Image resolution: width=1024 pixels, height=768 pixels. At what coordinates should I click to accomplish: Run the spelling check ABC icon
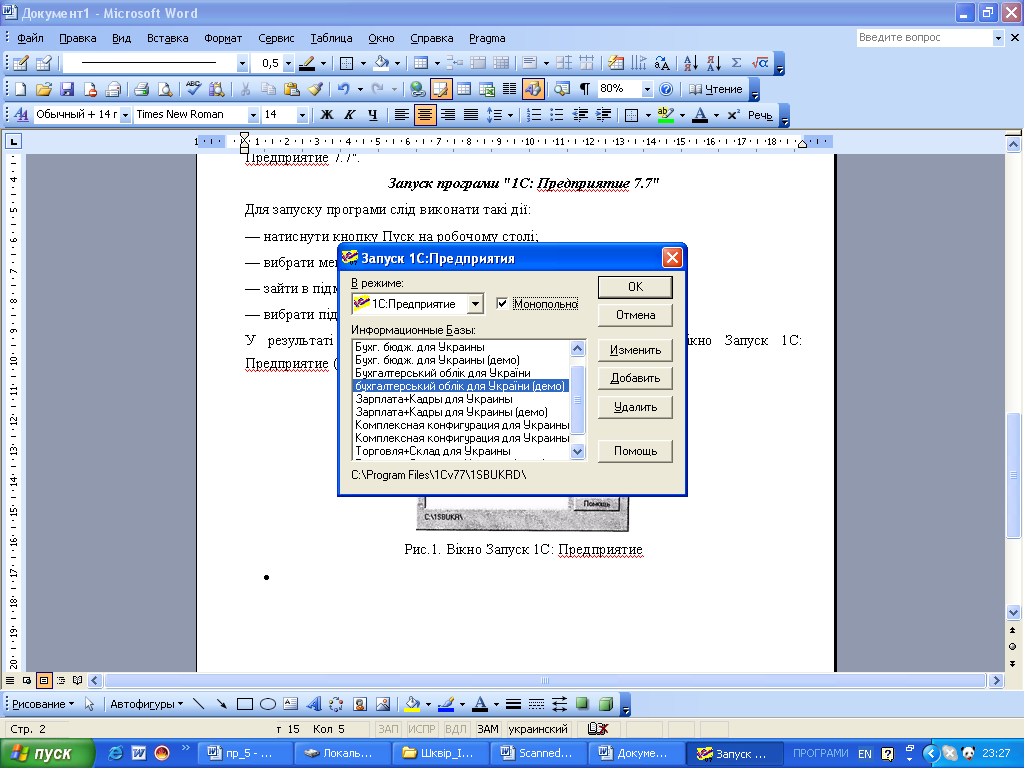[193, 89]
